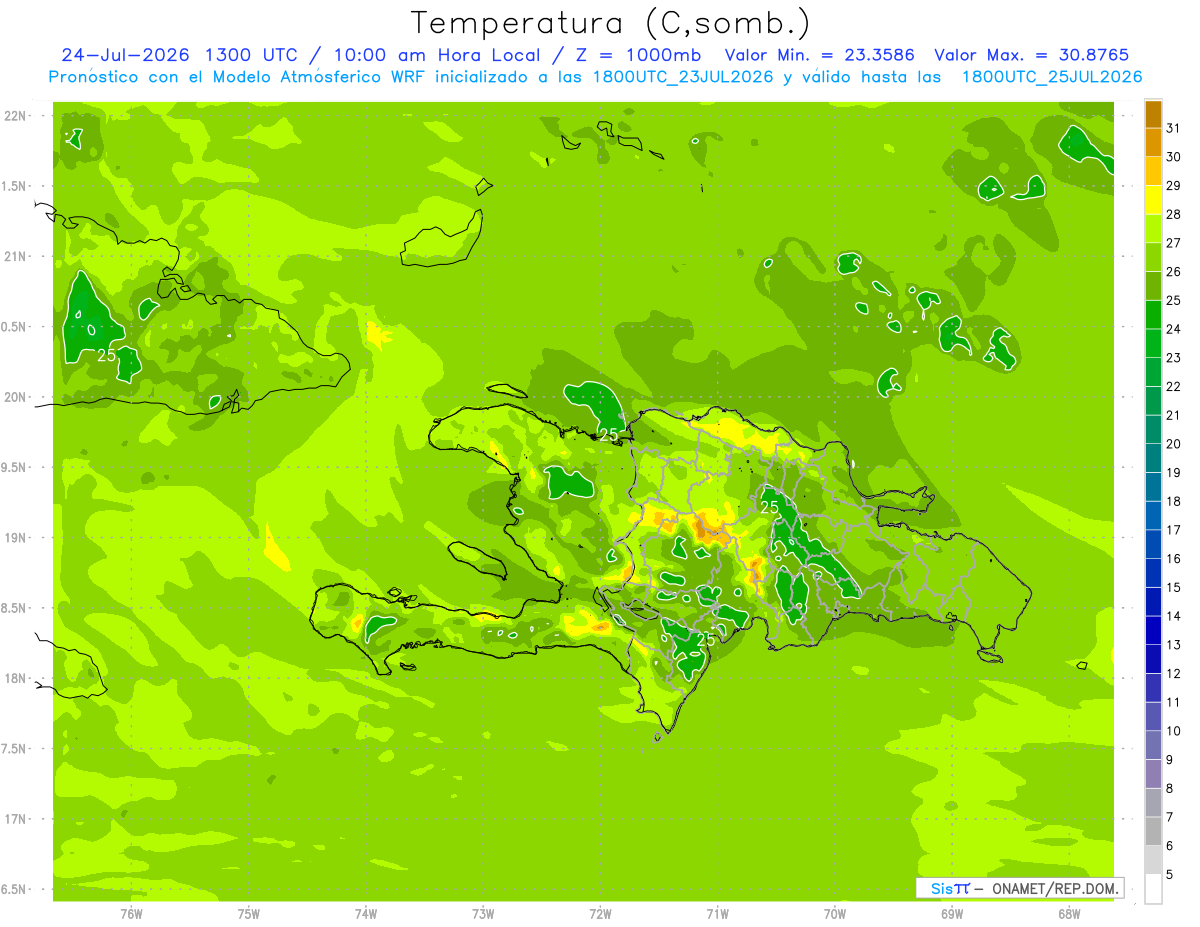Click legend value "25" on the color scale
The image size is (1200, 927).
pyautogui.click(x=1173, y=300)
